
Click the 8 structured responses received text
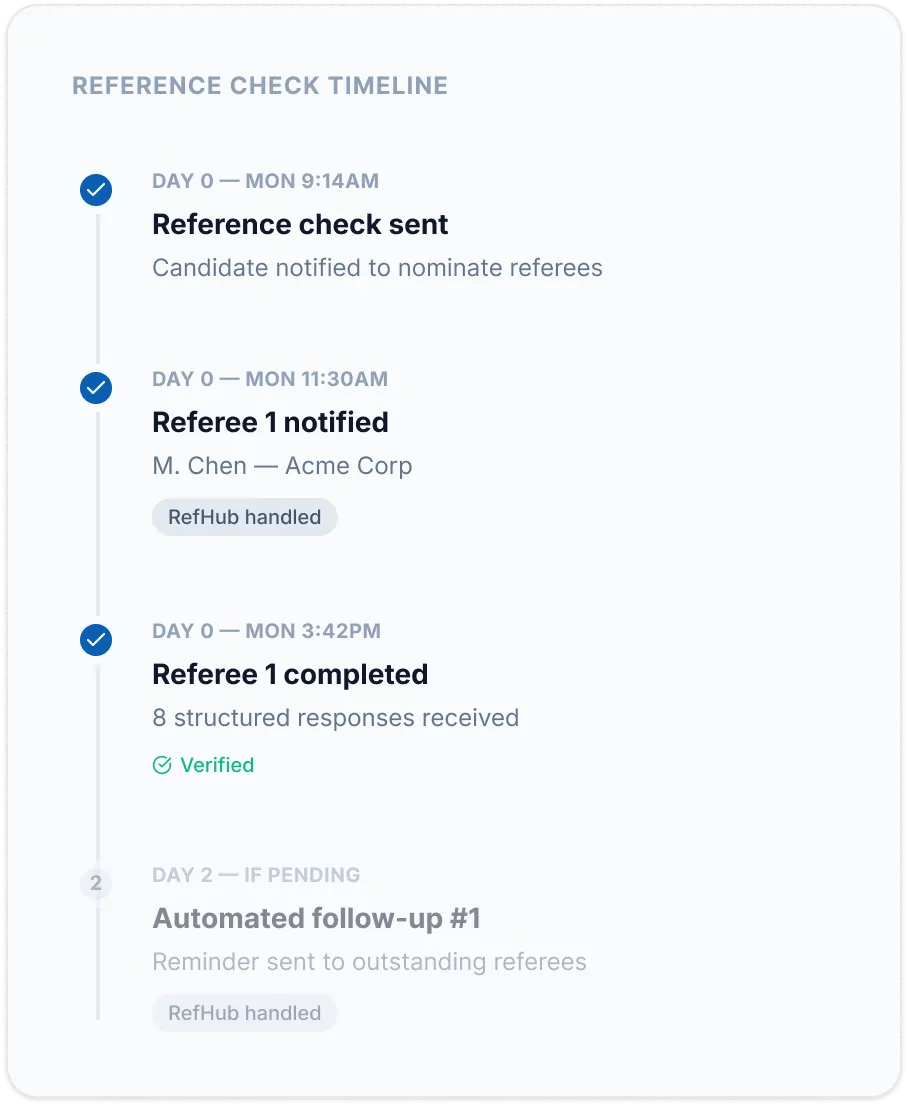pyautogui.click(x=336, y=718)
